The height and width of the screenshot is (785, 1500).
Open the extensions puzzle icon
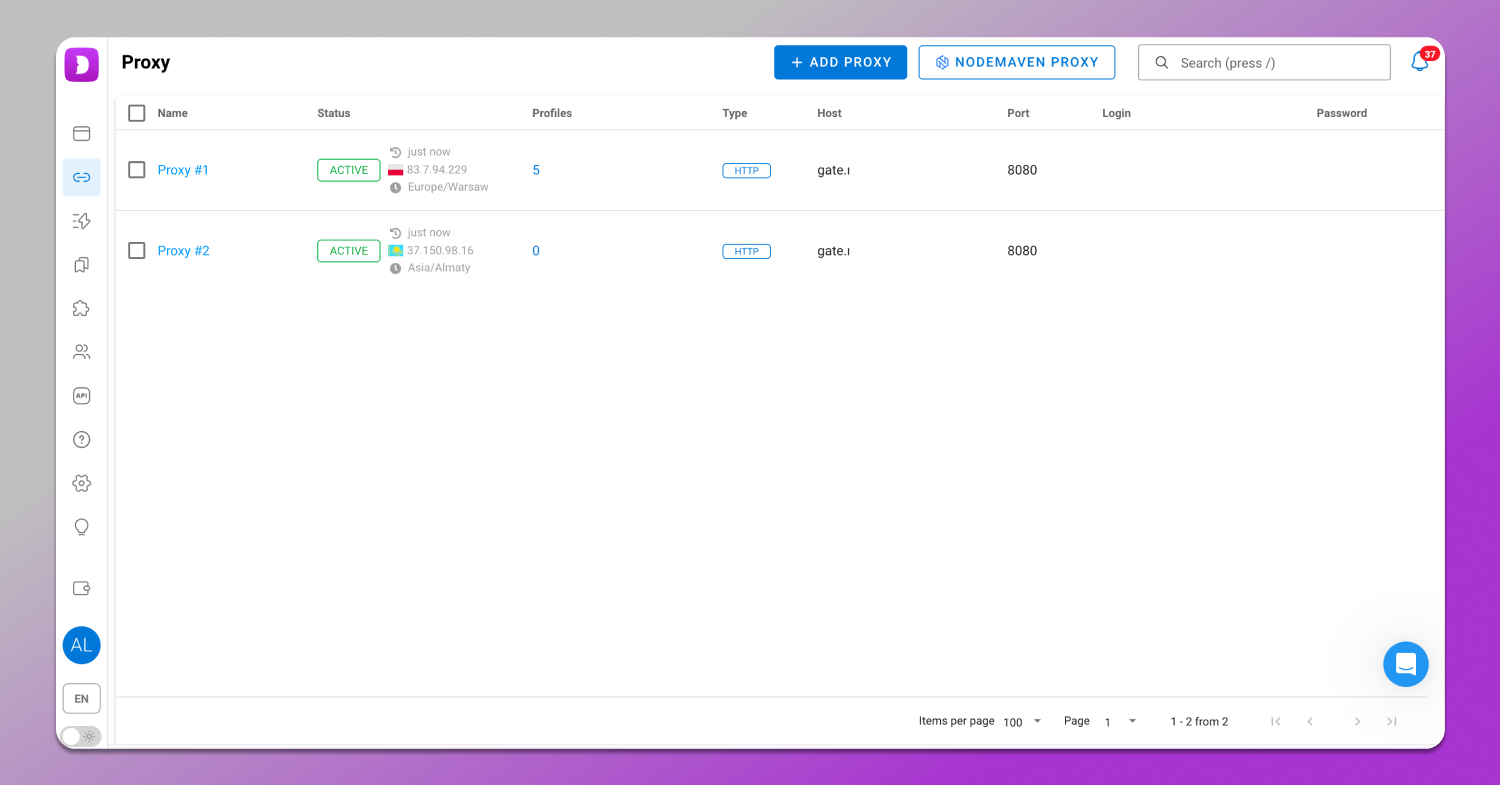click(x=82, y=308)
